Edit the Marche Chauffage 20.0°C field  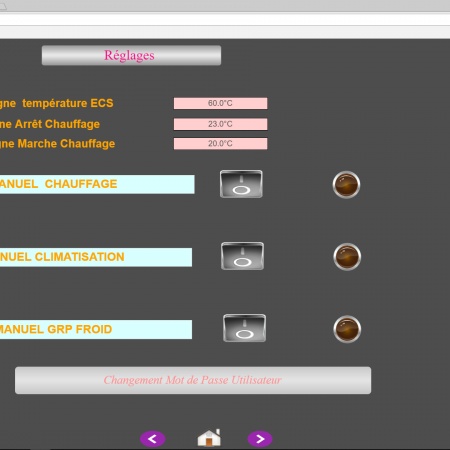[220, 144]
